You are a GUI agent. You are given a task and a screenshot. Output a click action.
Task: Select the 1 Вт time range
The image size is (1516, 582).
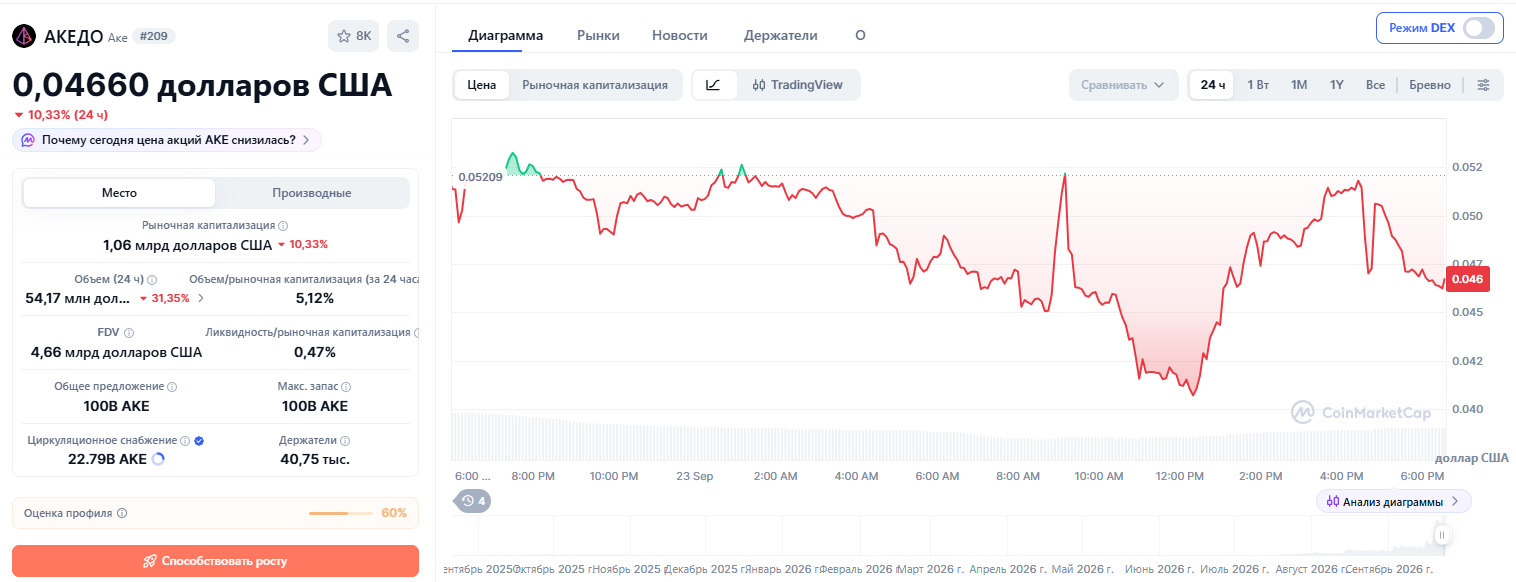(1258, 85)
